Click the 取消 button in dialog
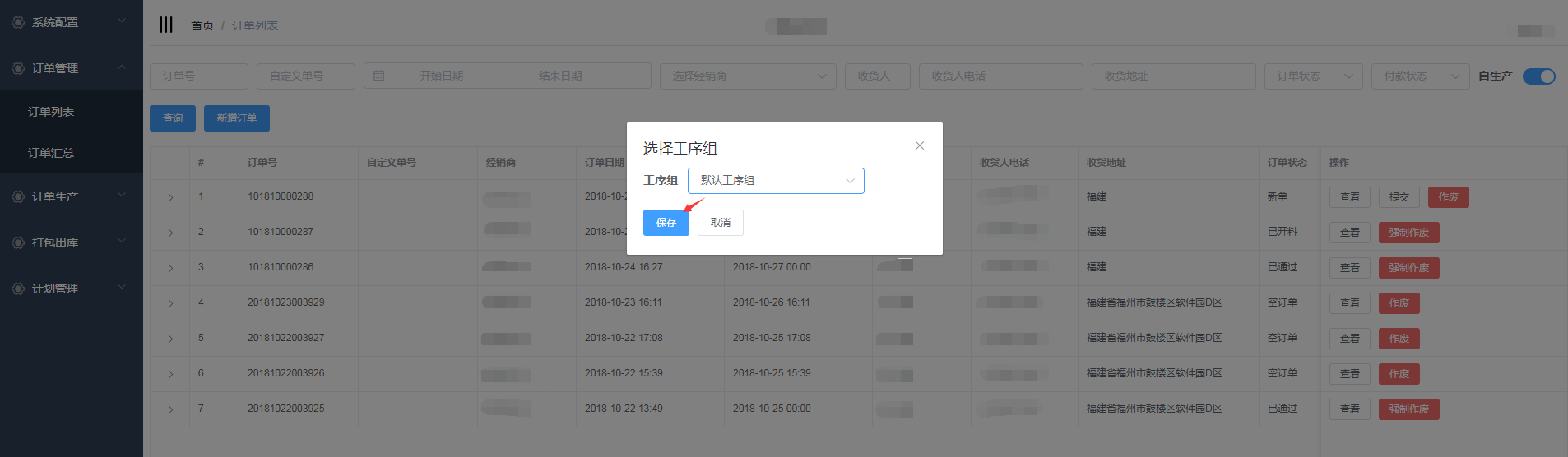Screen dimensions: 1568x457 click(720, 223)
